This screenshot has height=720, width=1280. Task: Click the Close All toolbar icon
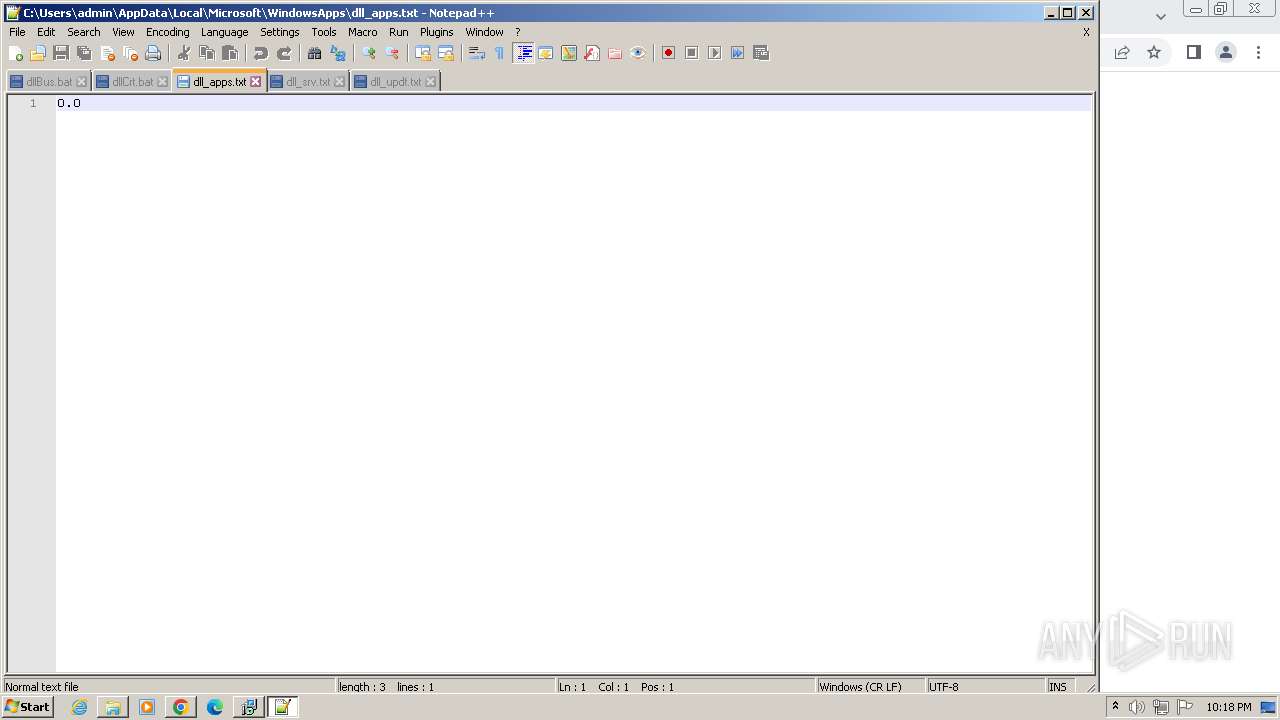click(130, 53)
